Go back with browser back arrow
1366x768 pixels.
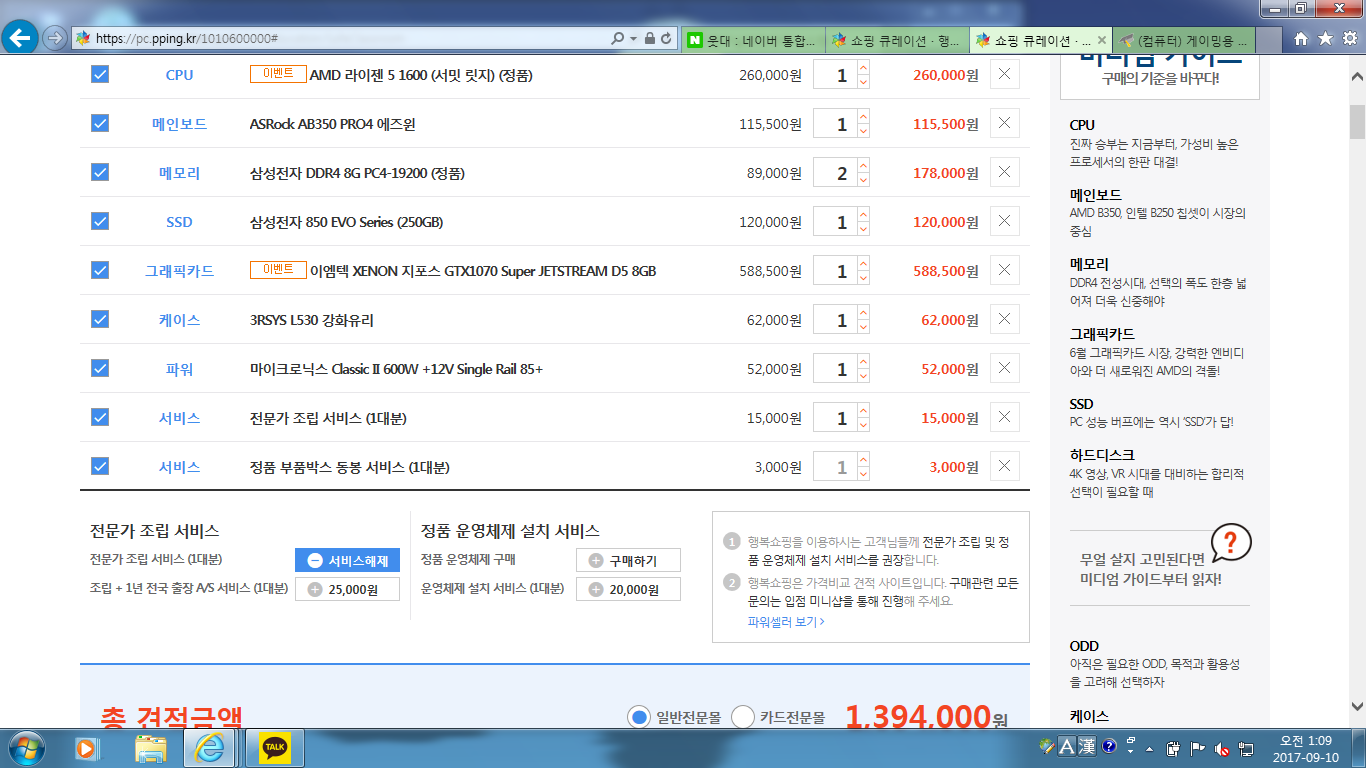coord(21,38)
